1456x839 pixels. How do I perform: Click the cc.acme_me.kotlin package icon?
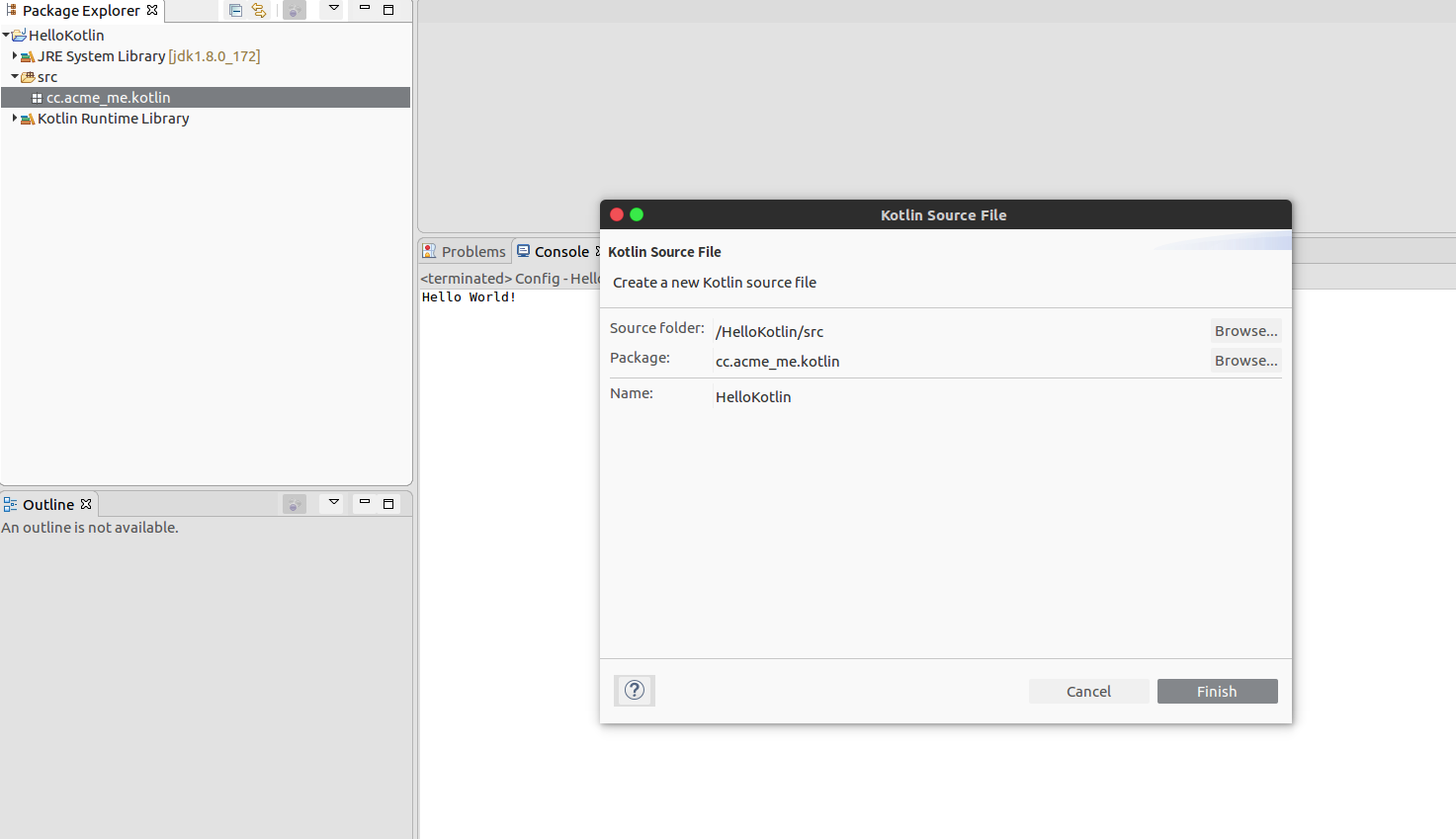click(x=37, y=98)
